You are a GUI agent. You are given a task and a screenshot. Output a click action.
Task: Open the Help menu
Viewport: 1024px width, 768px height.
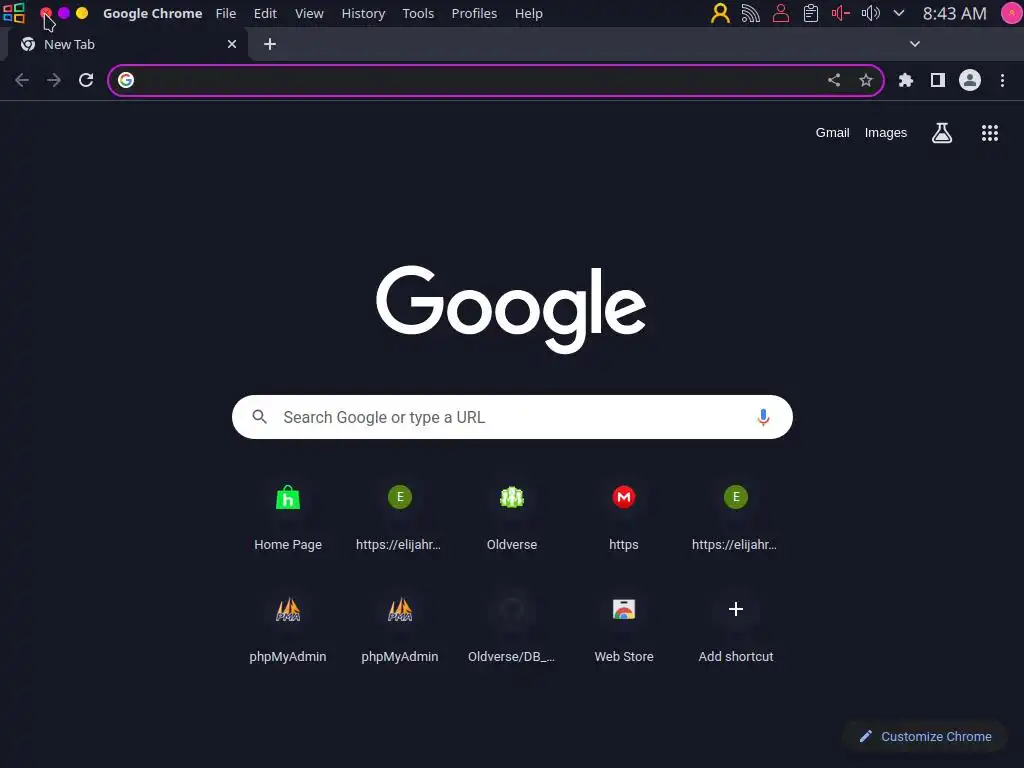coord(528,13)
